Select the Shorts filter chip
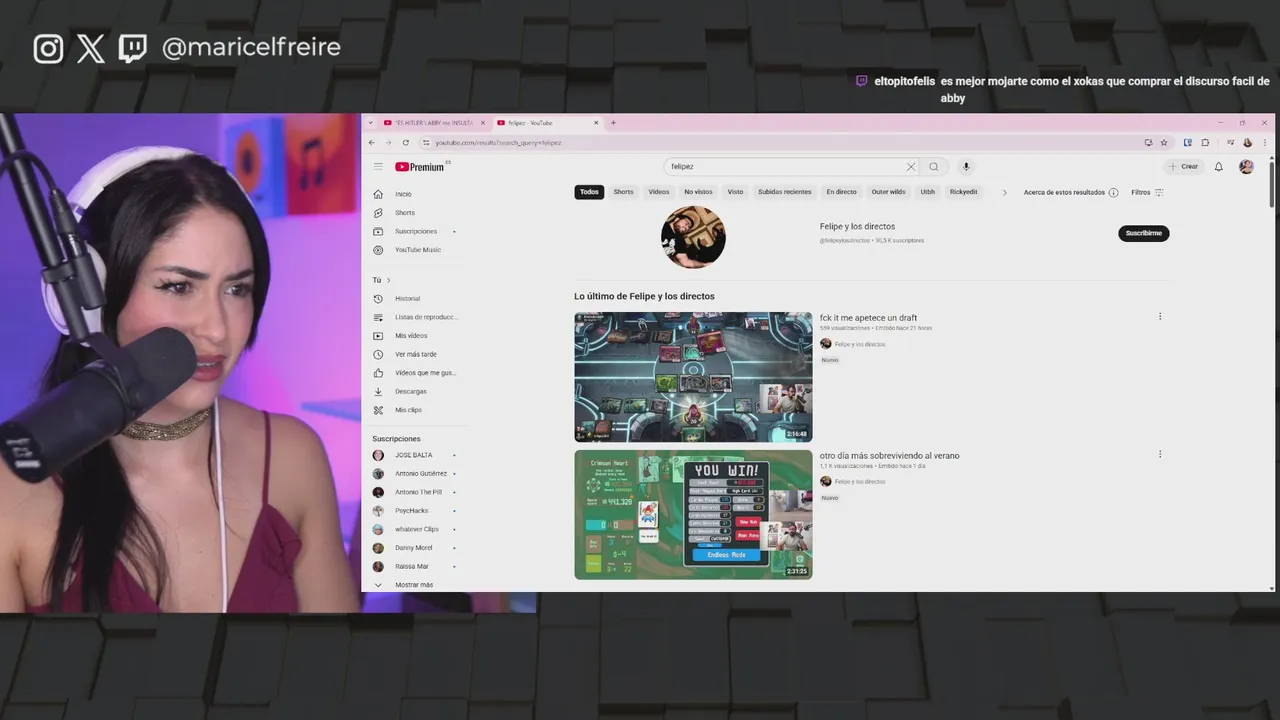This screenshot has height=720, width=1280. tap(624, 192)
